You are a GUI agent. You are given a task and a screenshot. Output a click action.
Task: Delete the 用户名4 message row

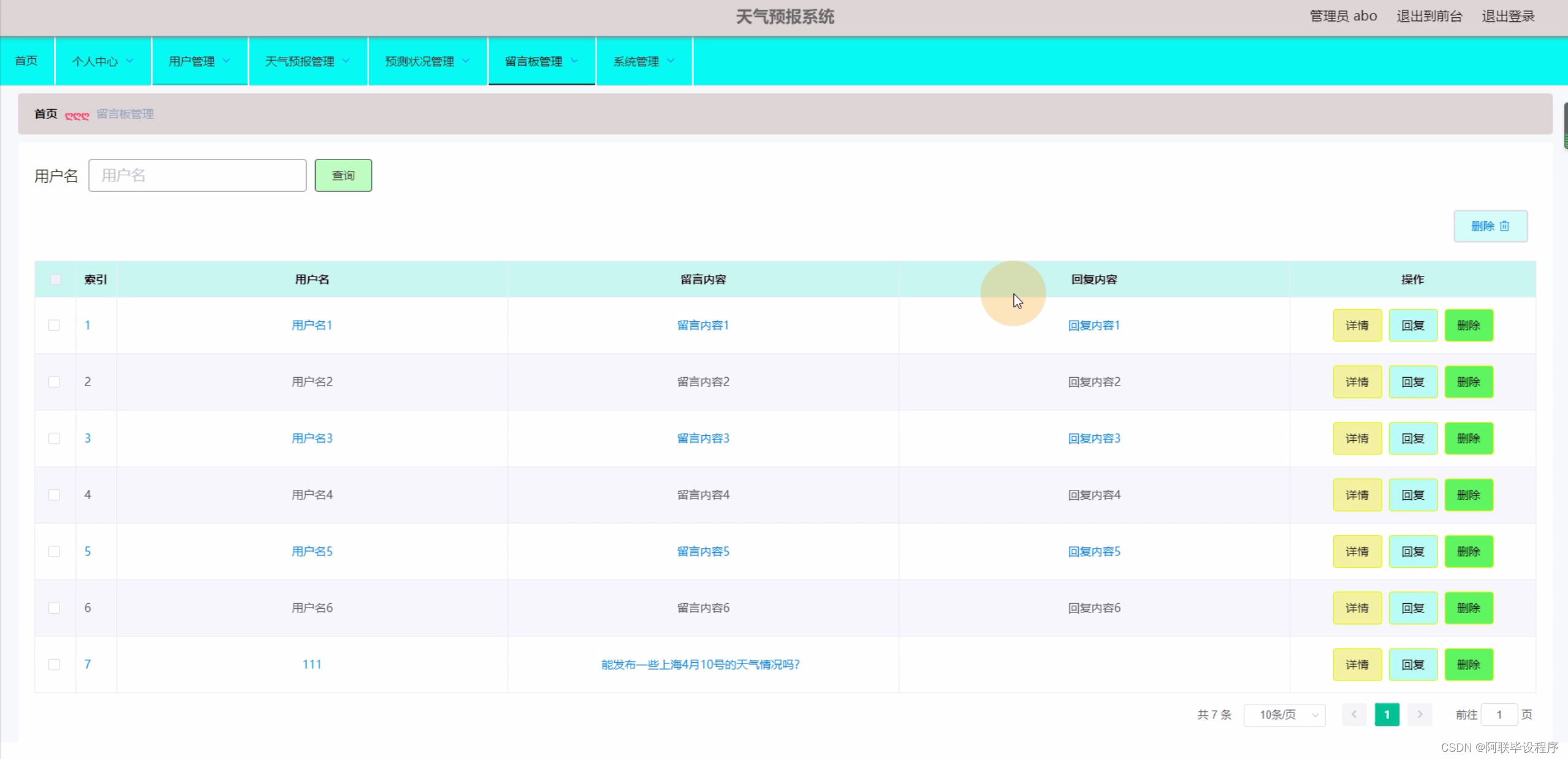point(1468,495)
